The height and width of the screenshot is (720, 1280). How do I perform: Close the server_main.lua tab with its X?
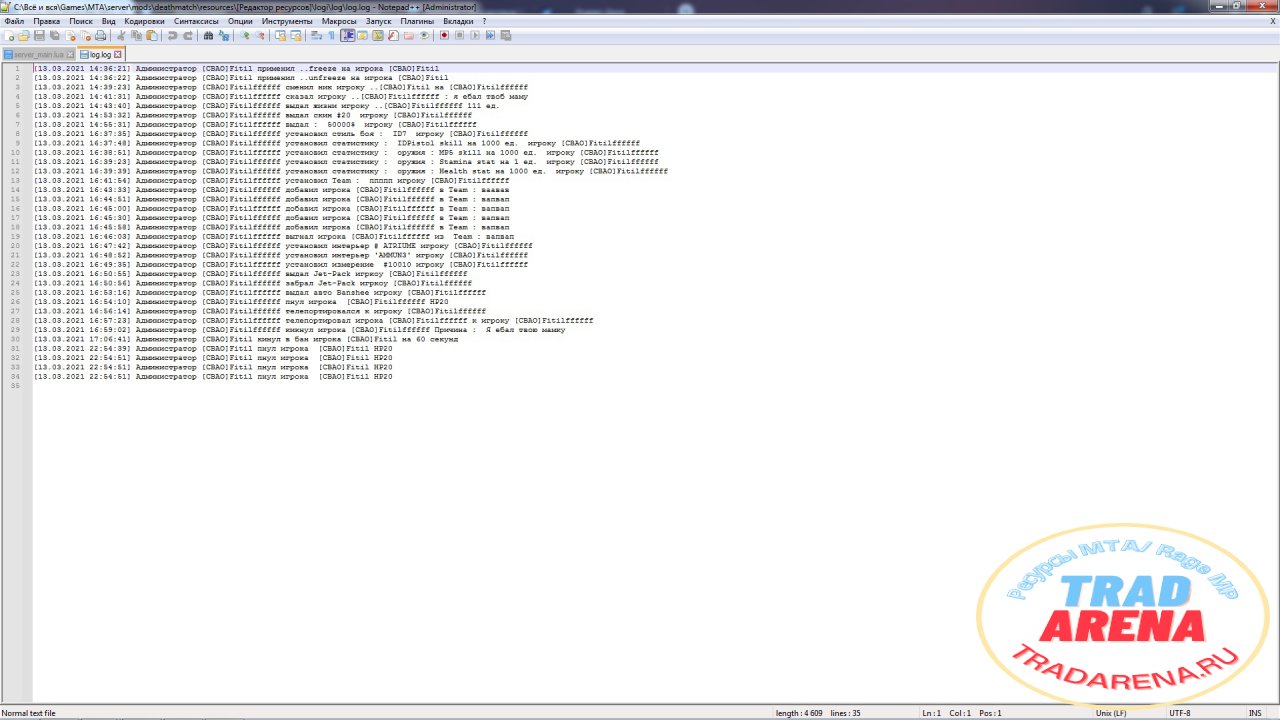click(x=70, y=54)
